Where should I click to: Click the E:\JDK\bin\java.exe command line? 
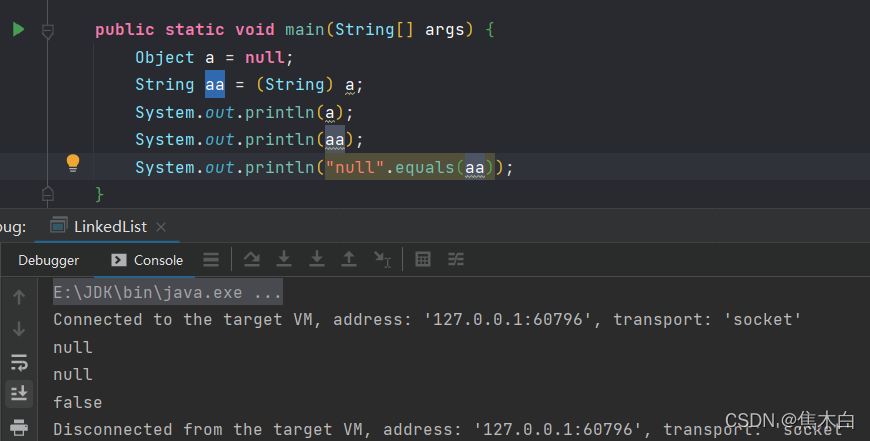pyautogui.click(x=167, y=292)
